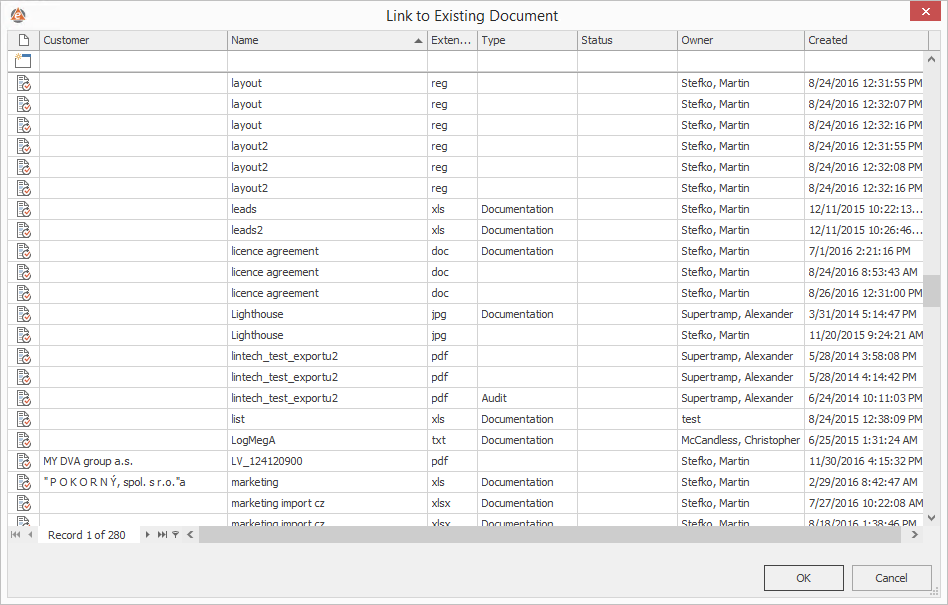Select the 'MY DVA group a.s.' customer cell
Screen dimensions: 948x605
(133, 461)
